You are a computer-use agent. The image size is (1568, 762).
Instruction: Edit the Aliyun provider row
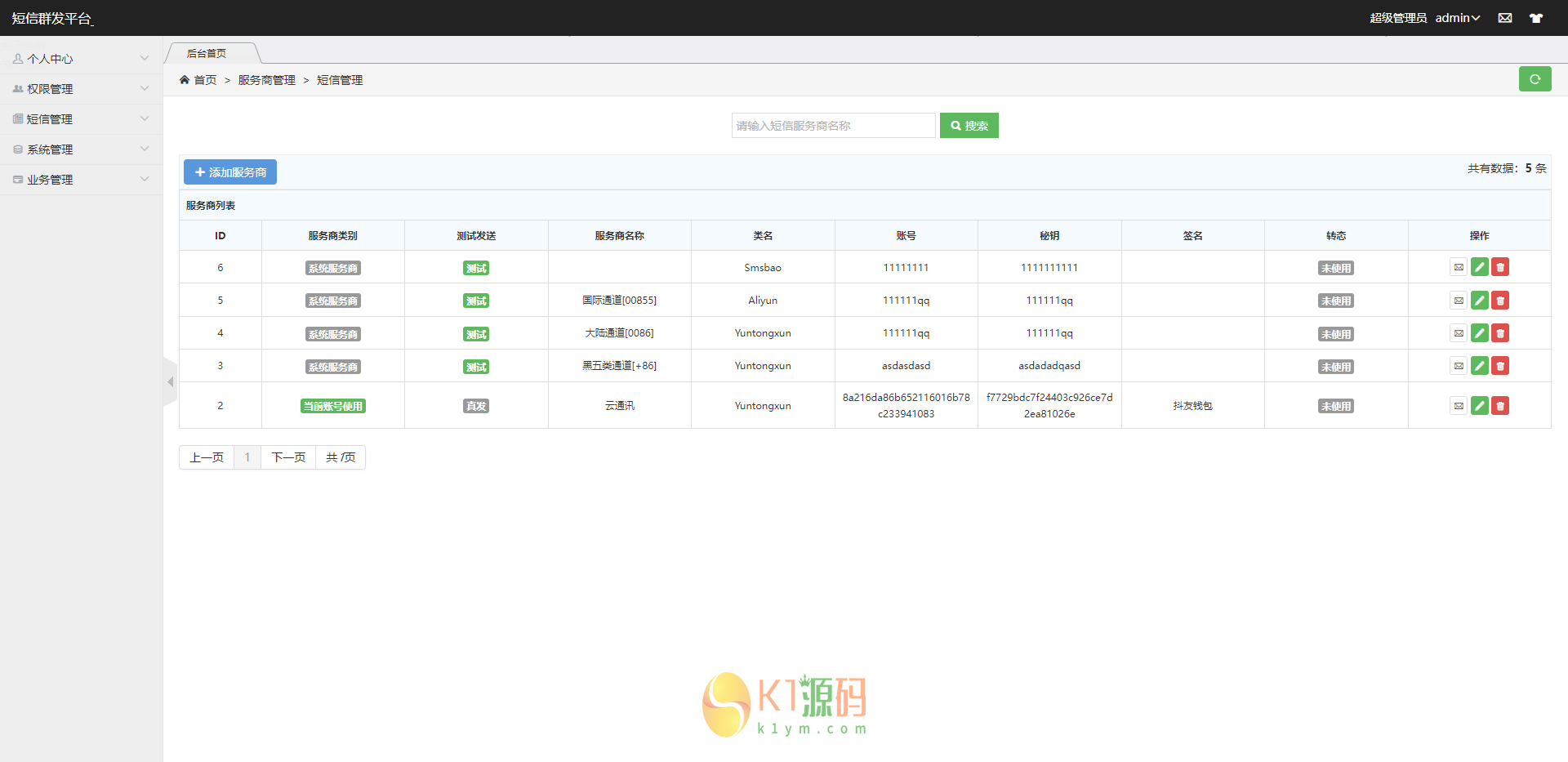[1480, 301]
